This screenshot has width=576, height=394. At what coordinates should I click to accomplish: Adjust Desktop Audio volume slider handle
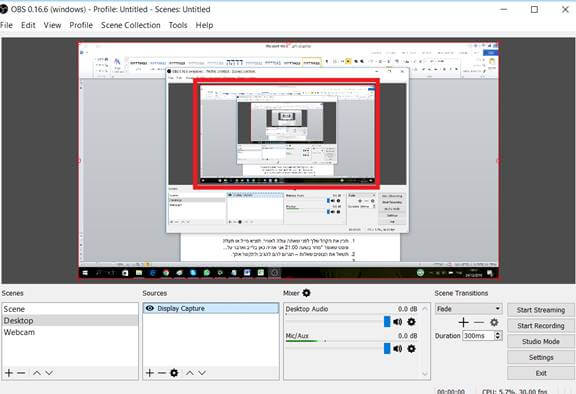click(x=387, y=322)
